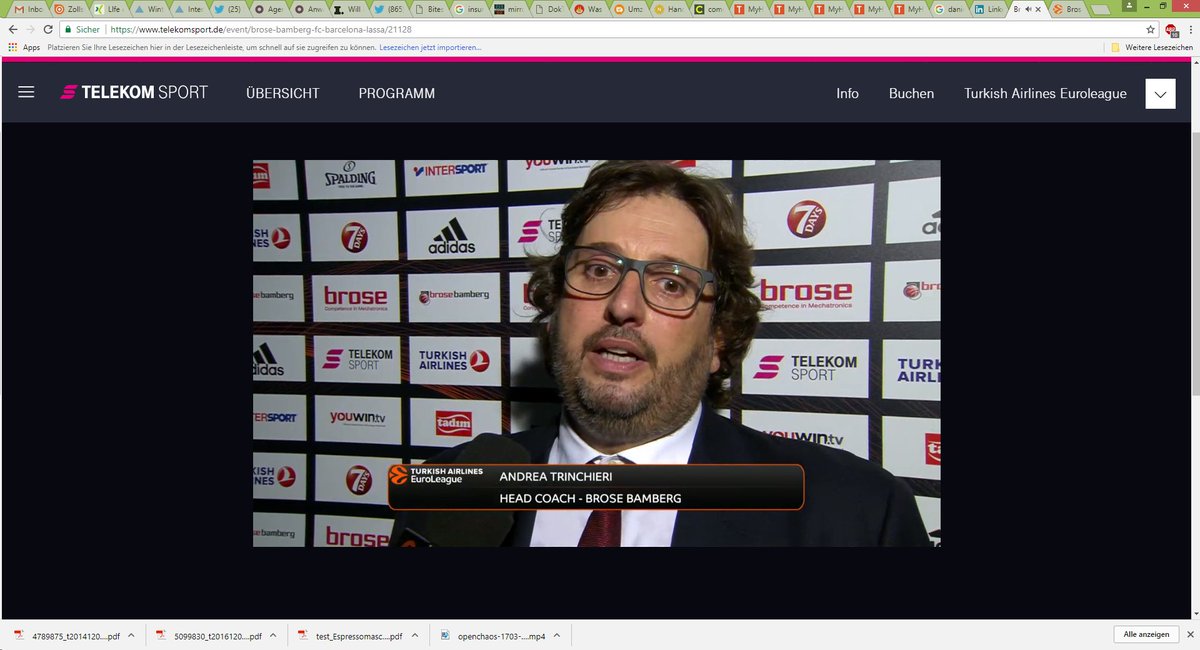This screenshot has height=650, width=1200.
Task: Expand options for 5099830 pdf download
Action: [275, 635]
